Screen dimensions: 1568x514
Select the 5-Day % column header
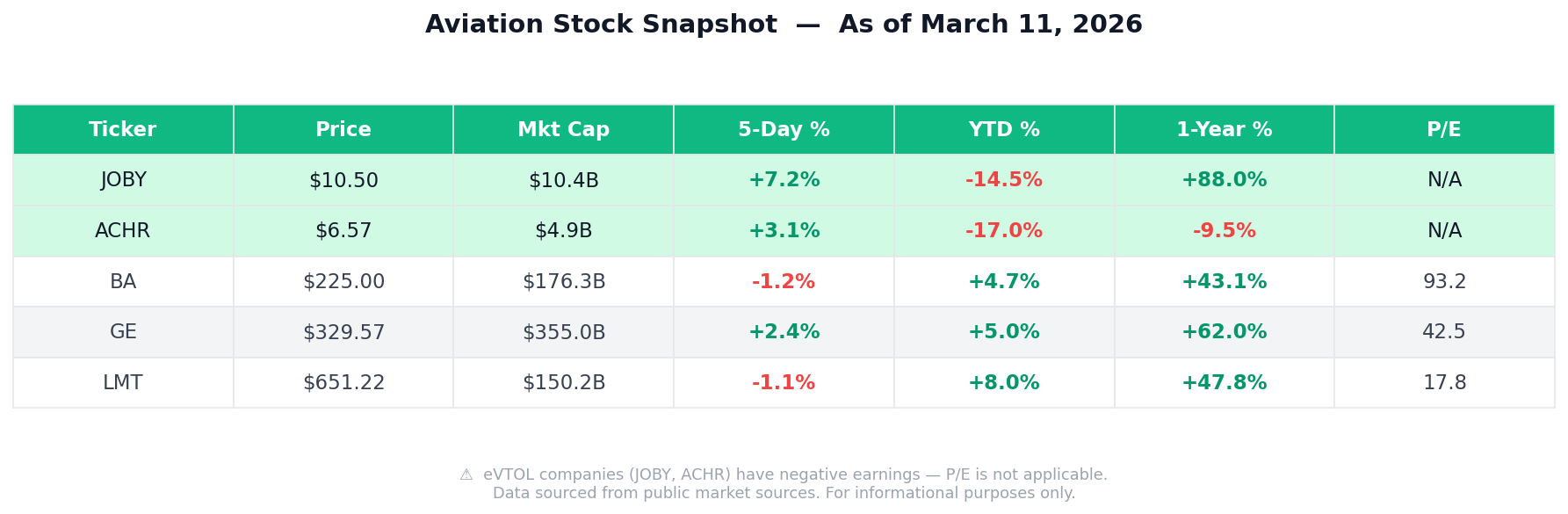click(784, 130)
